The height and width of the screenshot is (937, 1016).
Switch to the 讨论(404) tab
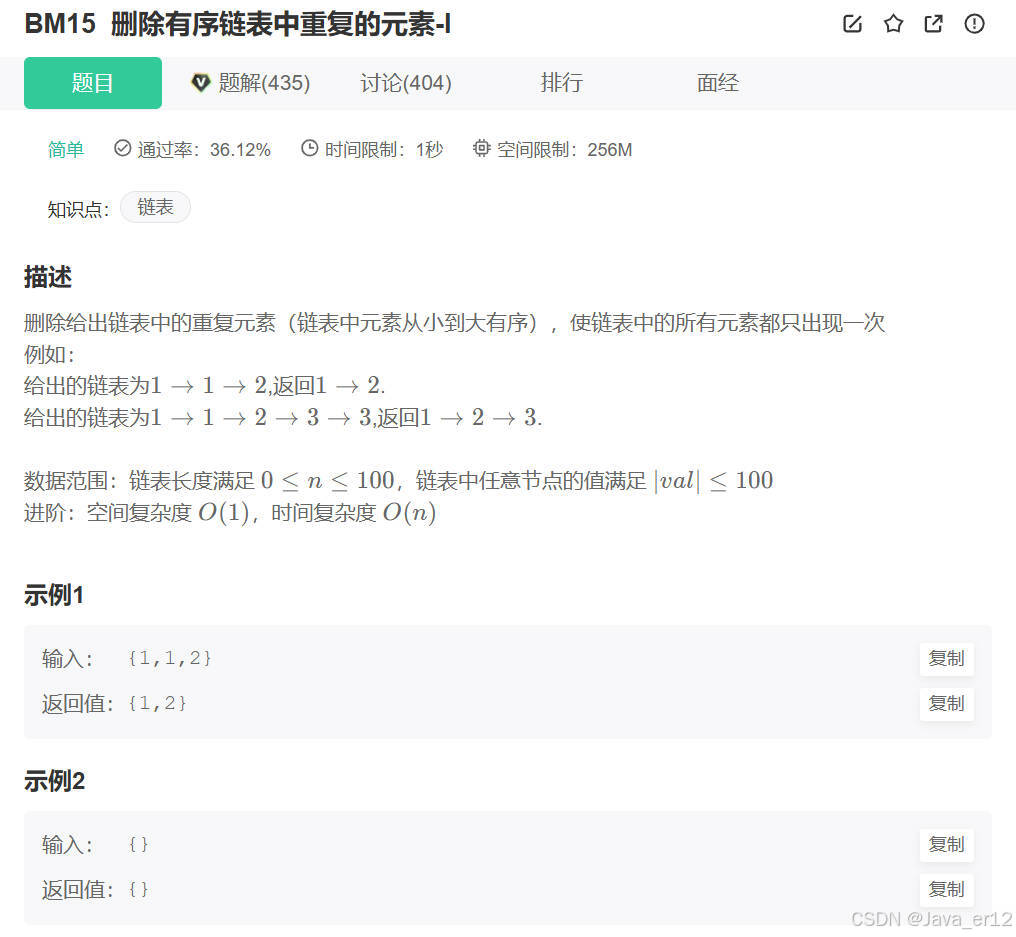(405, 83)
